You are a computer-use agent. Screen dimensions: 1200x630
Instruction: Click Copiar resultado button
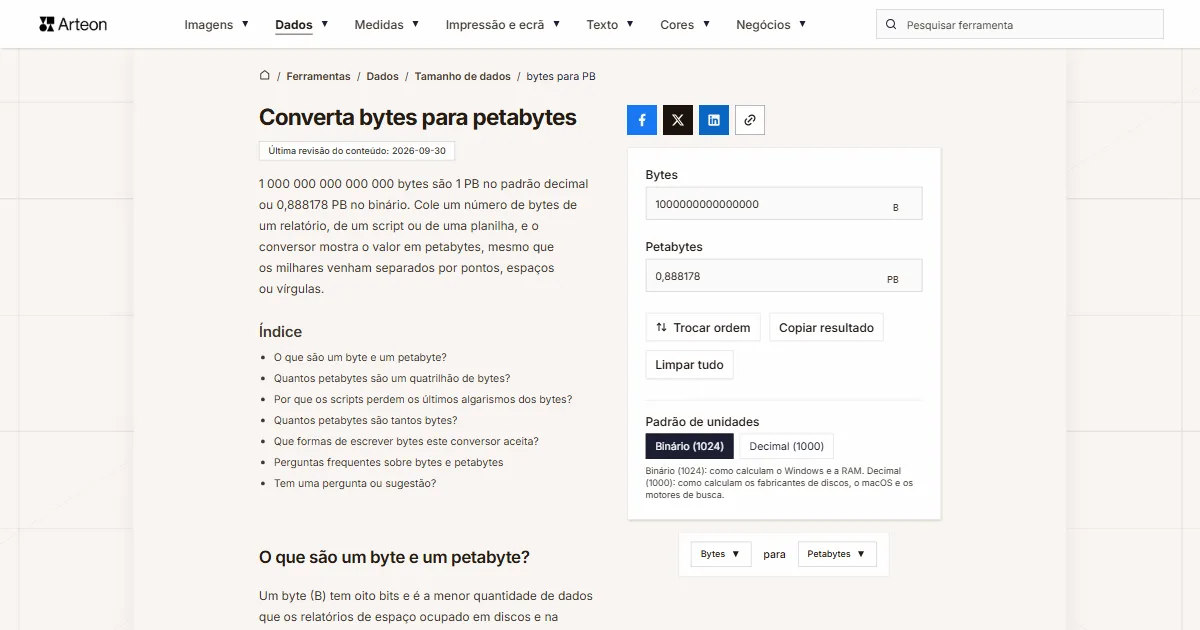[x=826, y=328]
